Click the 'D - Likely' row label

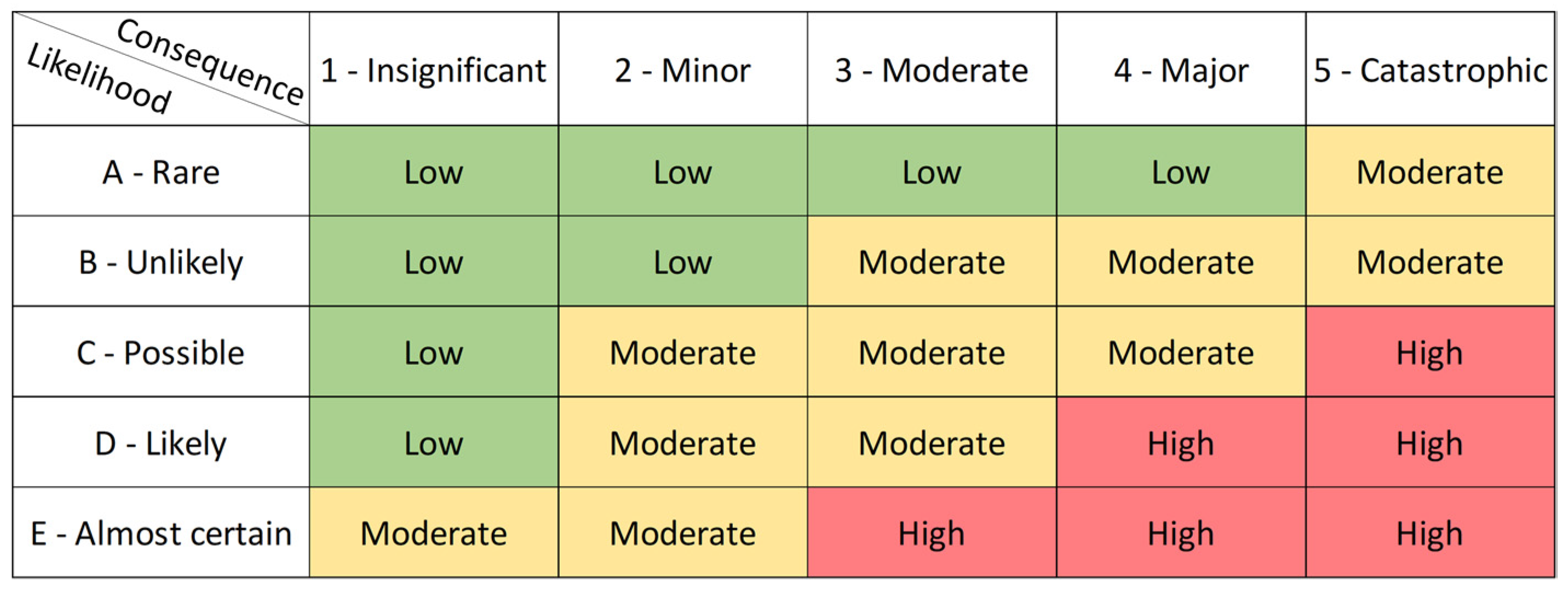160,443
